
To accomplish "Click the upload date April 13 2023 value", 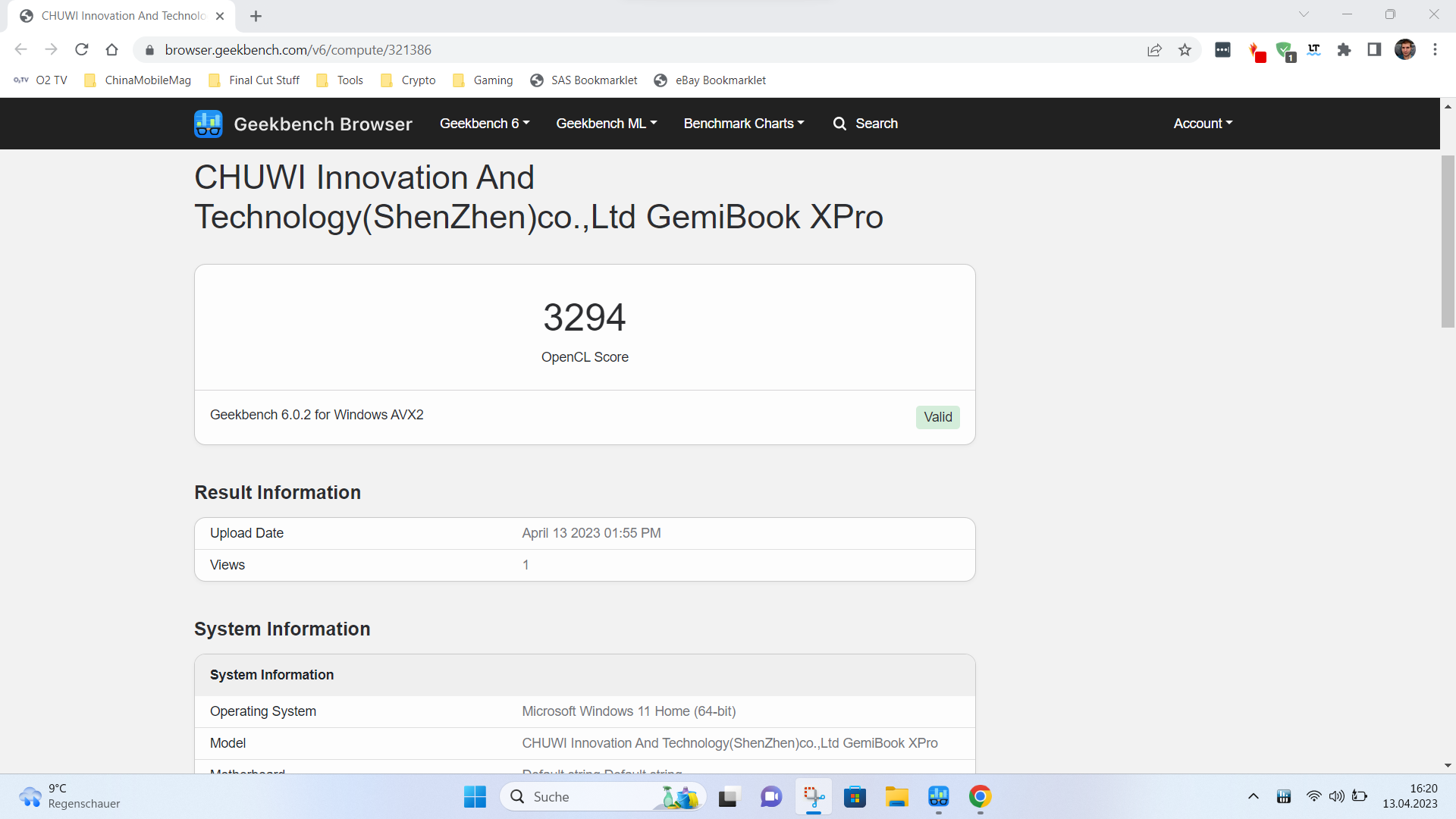I will coord(591,533).
